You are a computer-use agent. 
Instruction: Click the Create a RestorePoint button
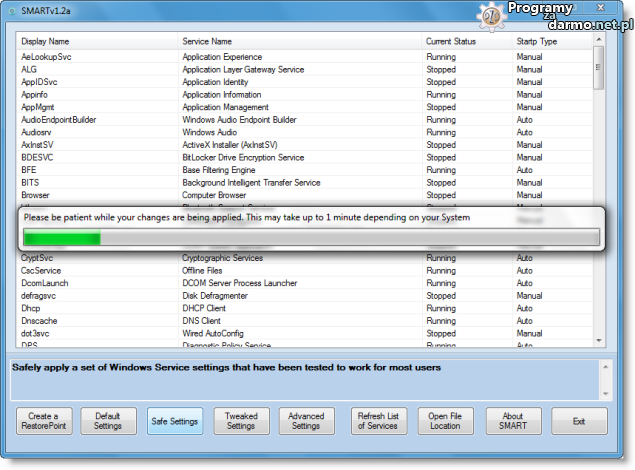tap(44, 421)
